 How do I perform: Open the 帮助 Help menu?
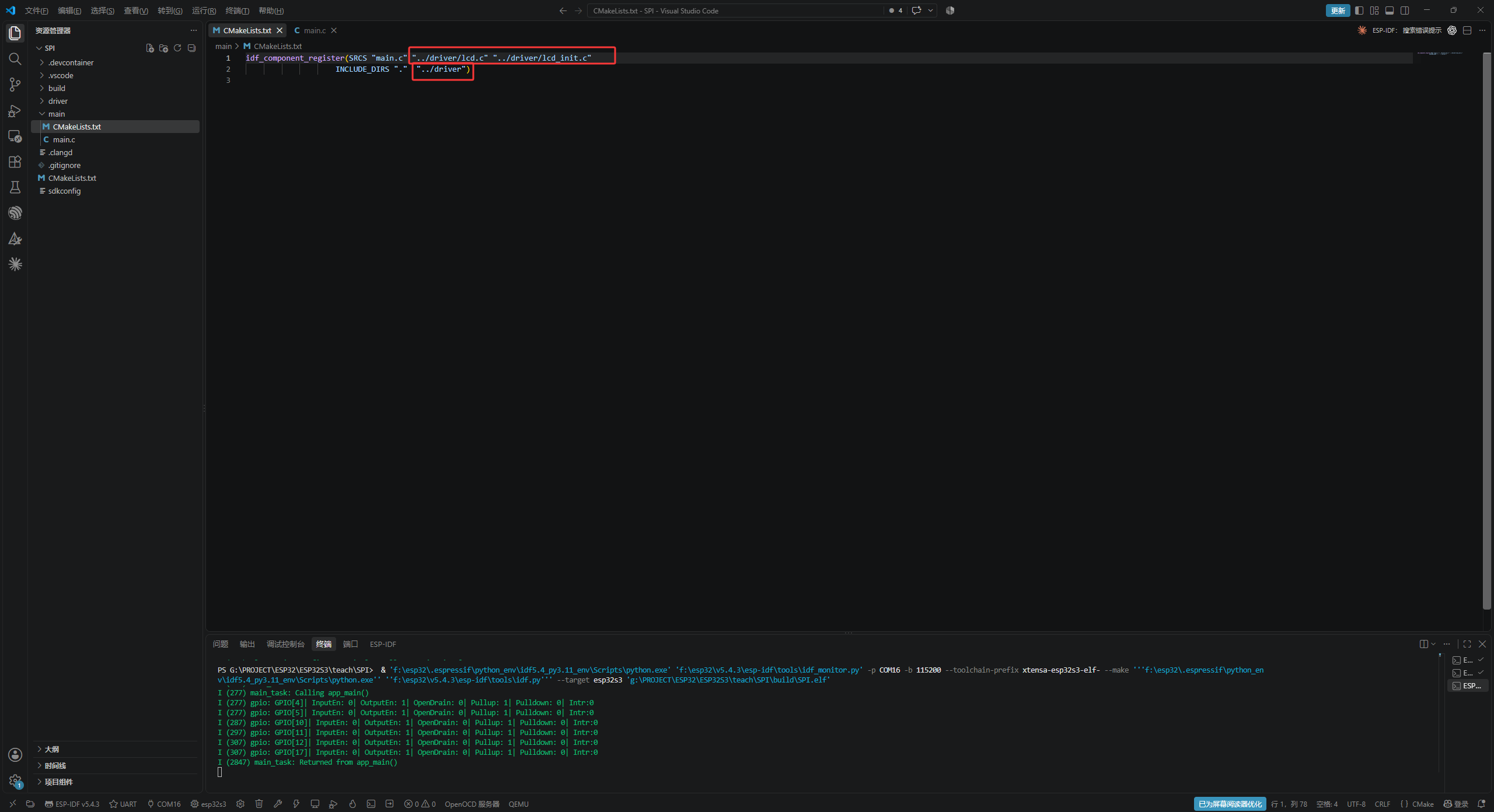coord(271,10)
